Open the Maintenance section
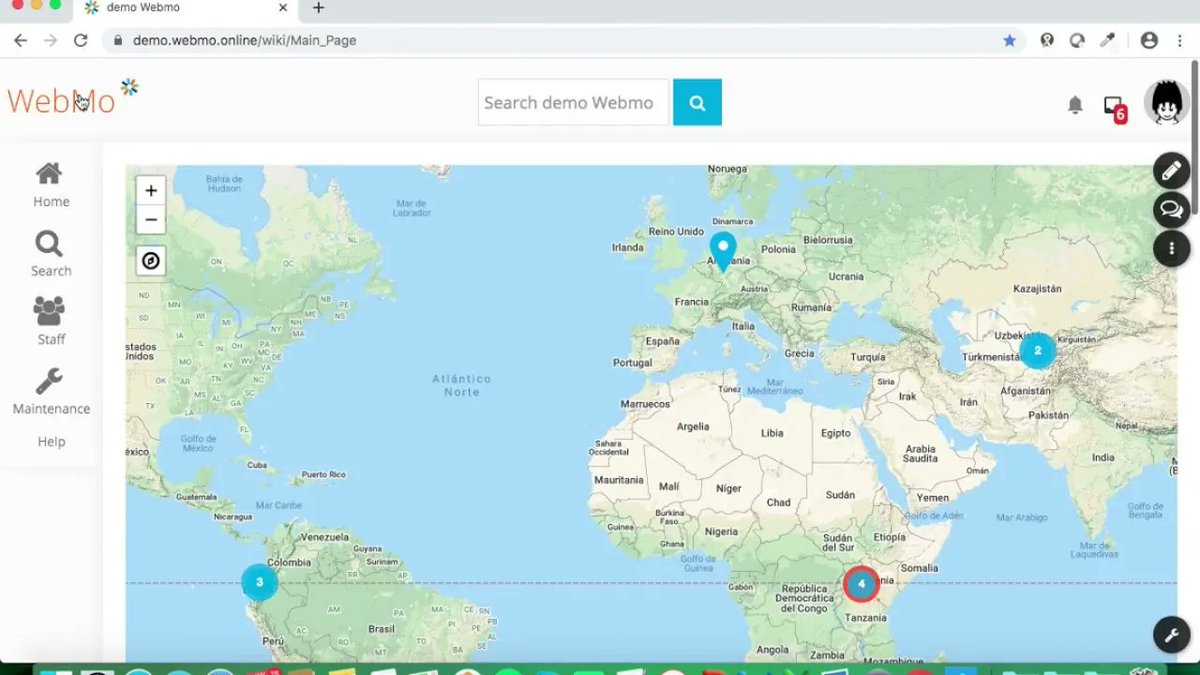Viewport: 1200px width, 675px height. tap(50, 390)
